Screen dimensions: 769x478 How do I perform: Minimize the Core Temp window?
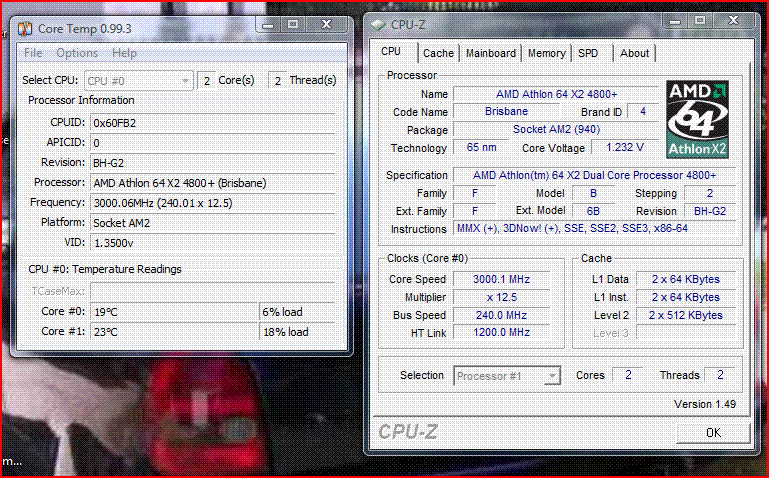point(268,25)
